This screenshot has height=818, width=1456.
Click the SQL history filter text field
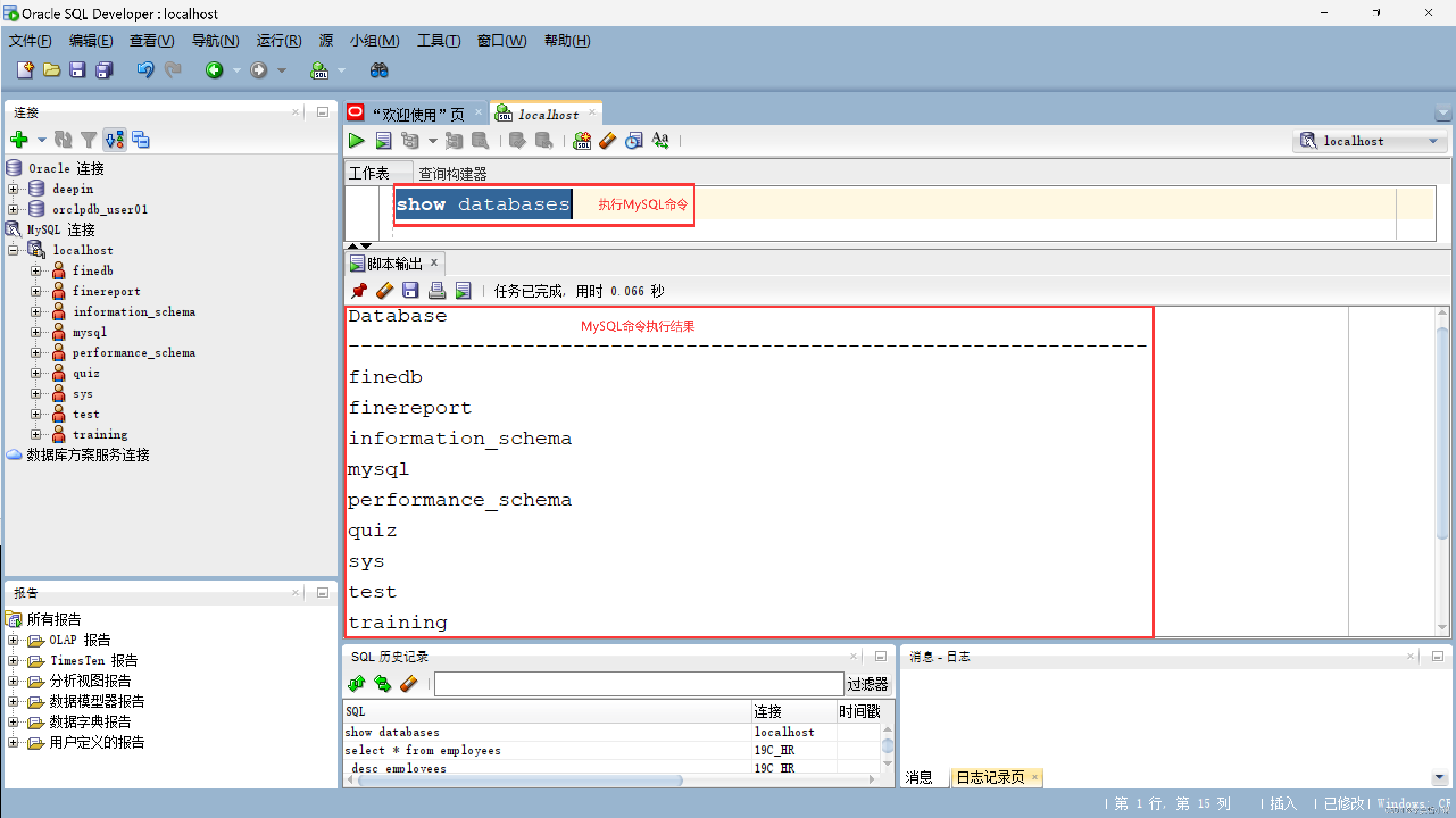coord(638,684)
